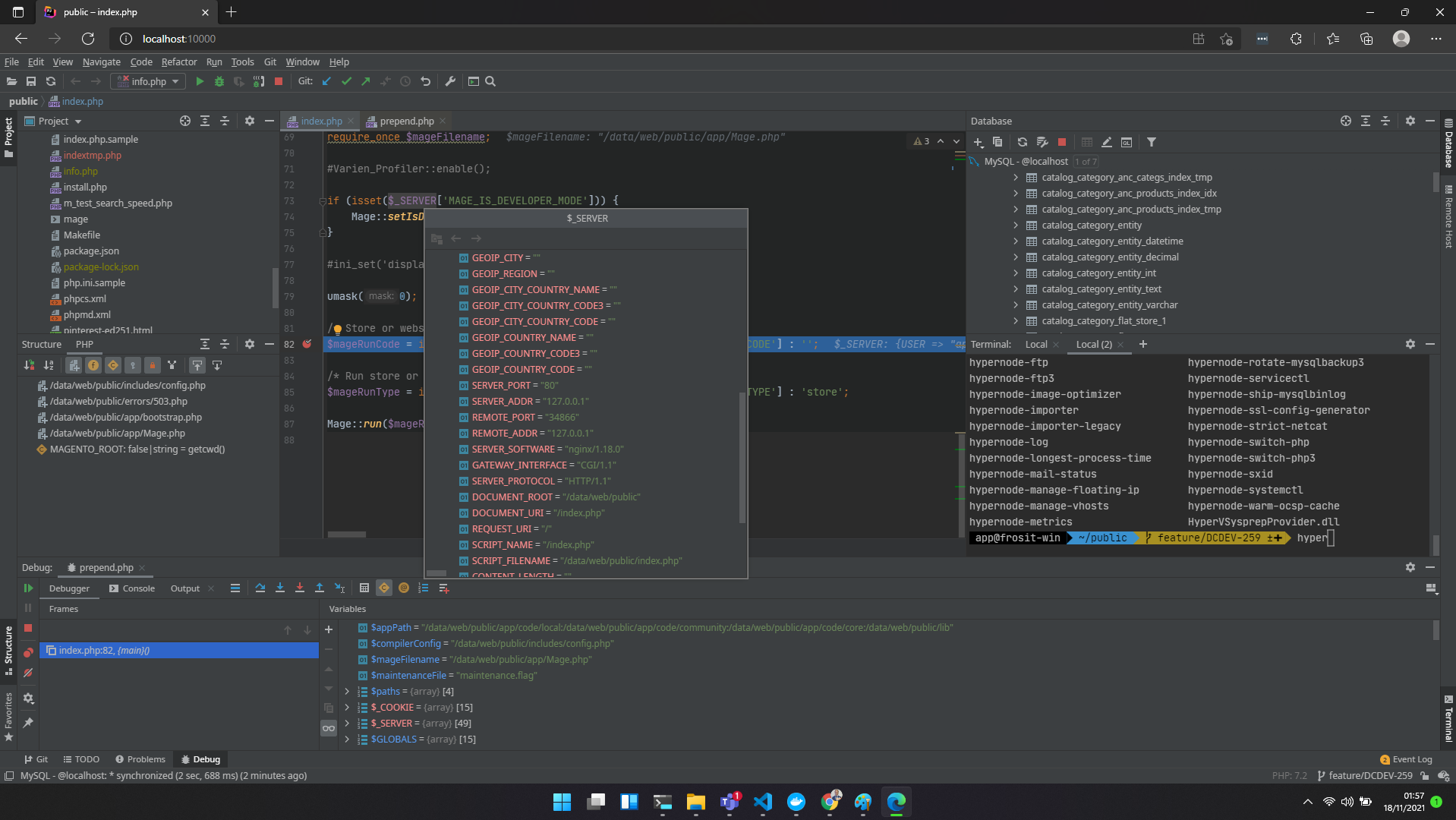This screenshot has width=1456, height=820.
Task: Toggle Mute Breakpoints in debug sidebar
Action: pyautogui.click(x=28, y=673)
